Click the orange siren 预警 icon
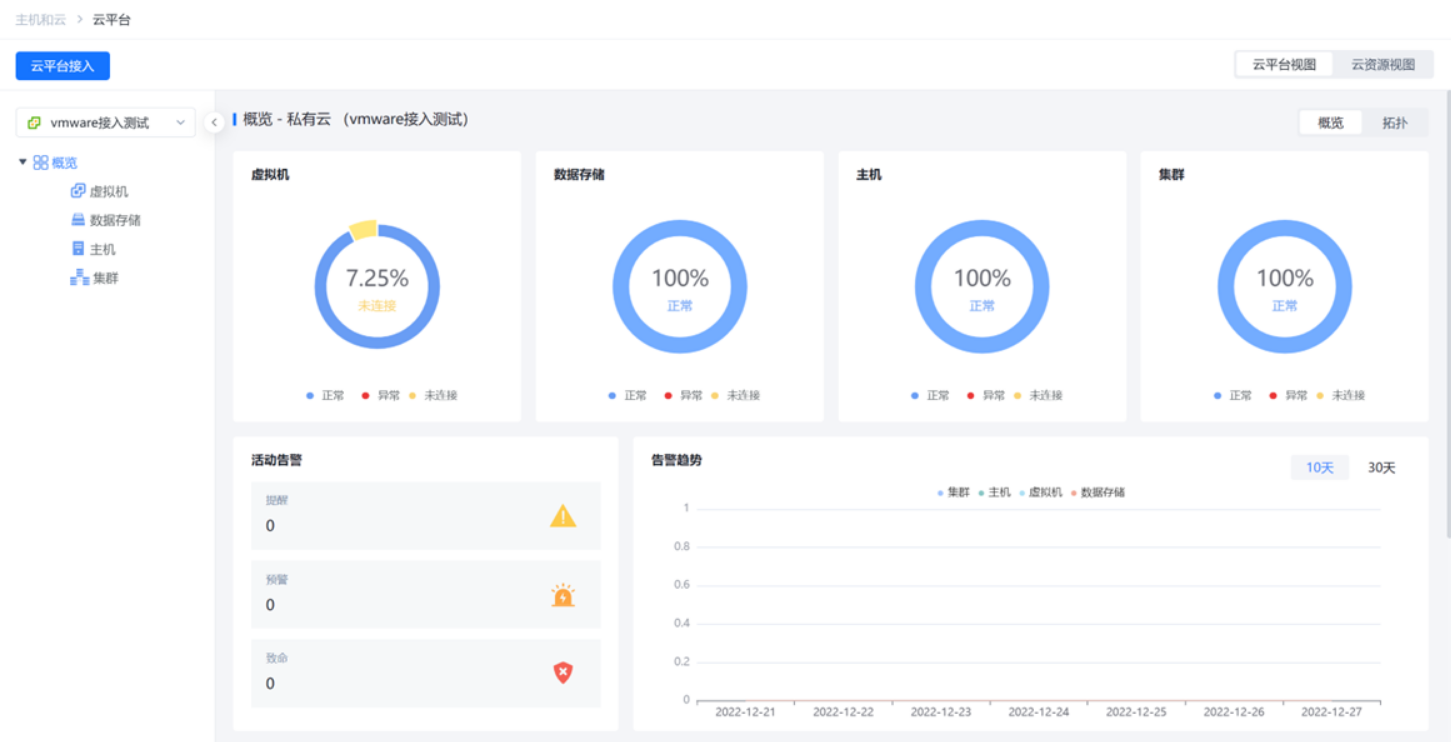 point(563,595)
